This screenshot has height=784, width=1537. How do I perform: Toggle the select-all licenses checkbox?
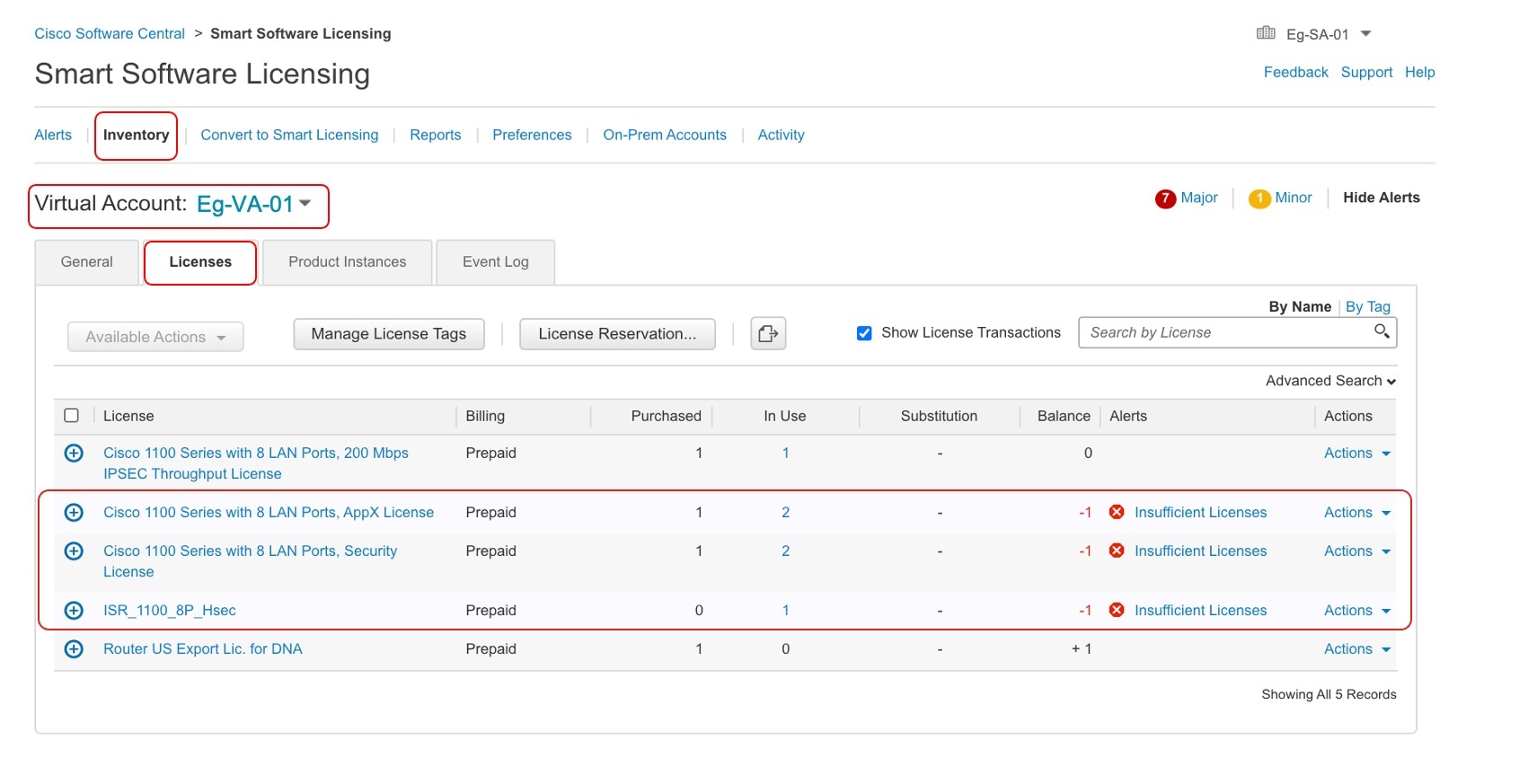72,415
